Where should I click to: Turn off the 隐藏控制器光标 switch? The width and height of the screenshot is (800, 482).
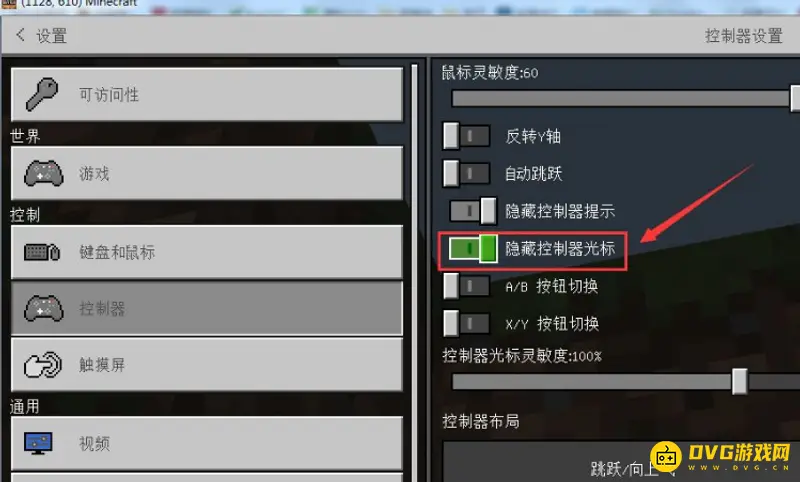[472, 249]
